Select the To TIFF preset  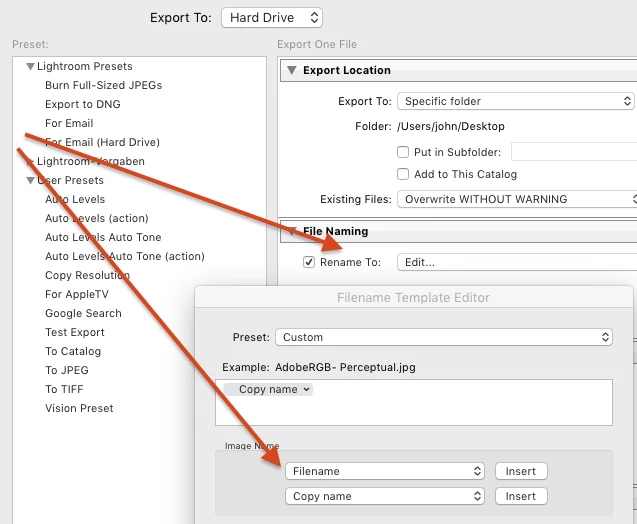pos(64,389)
